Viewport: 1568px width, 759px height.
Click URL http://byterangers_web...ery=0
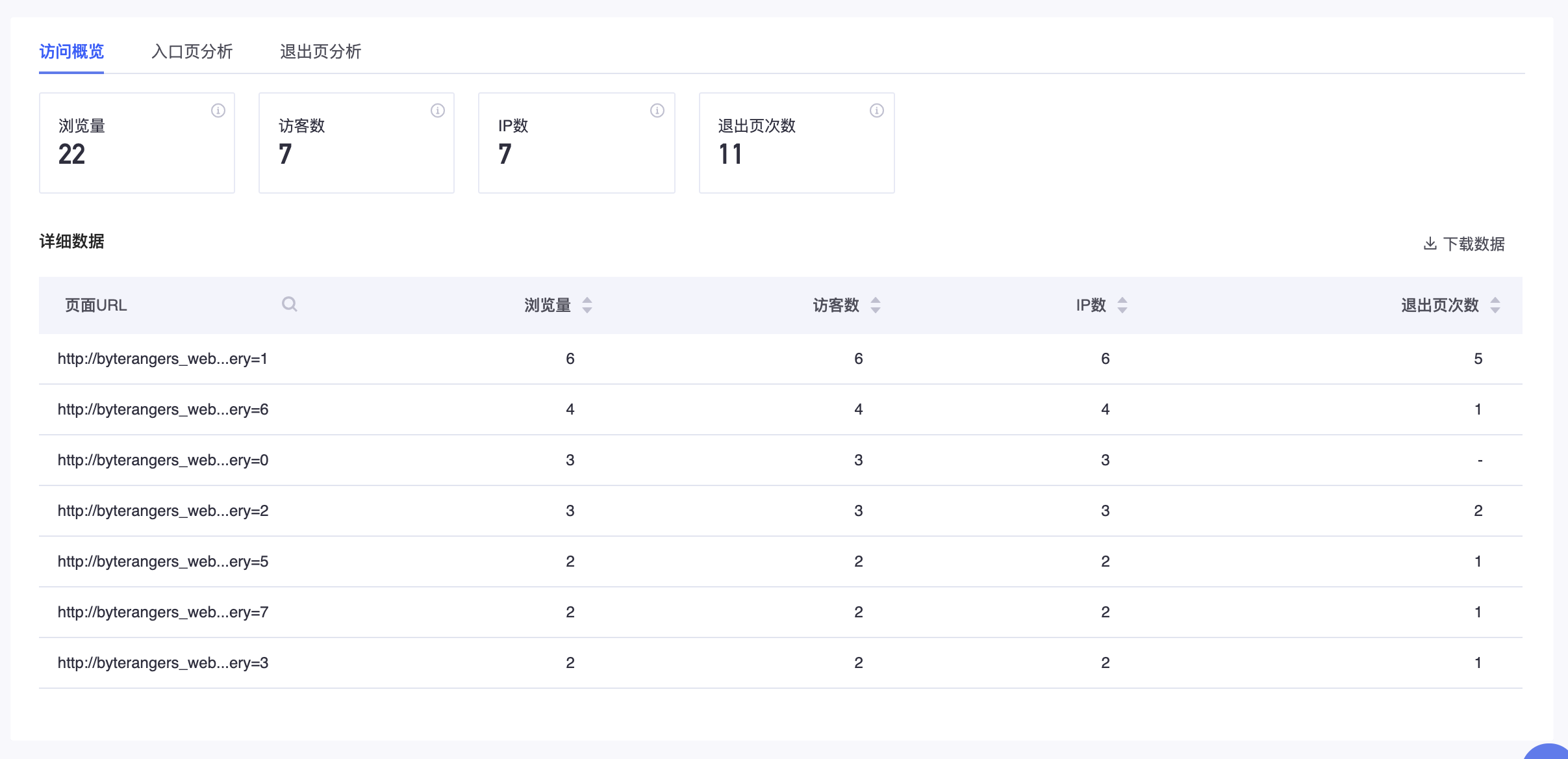163,460
